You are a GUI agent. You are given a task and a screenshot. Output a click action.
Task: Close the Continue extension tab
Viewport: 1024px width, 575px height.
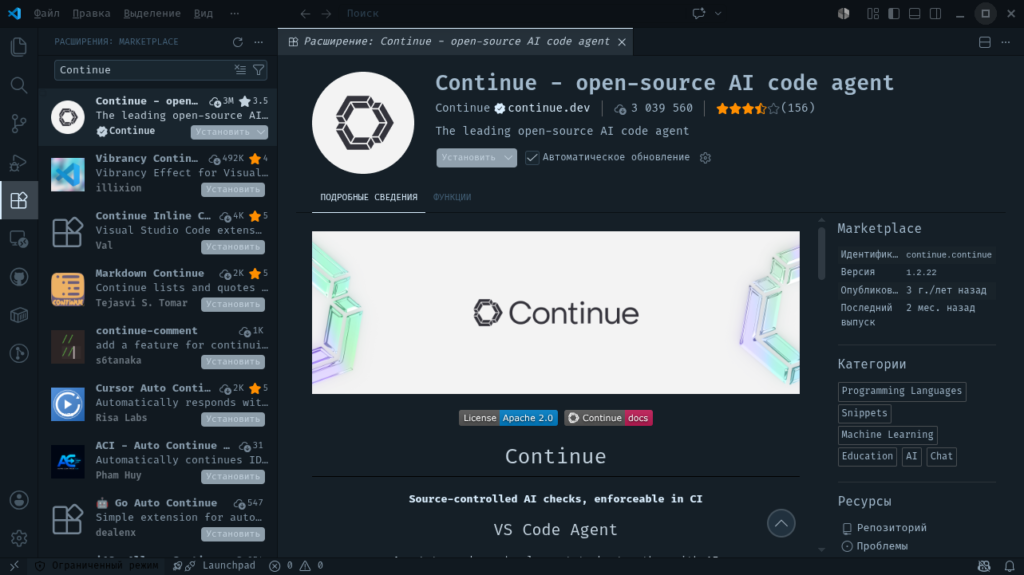[x=622, y=42]
